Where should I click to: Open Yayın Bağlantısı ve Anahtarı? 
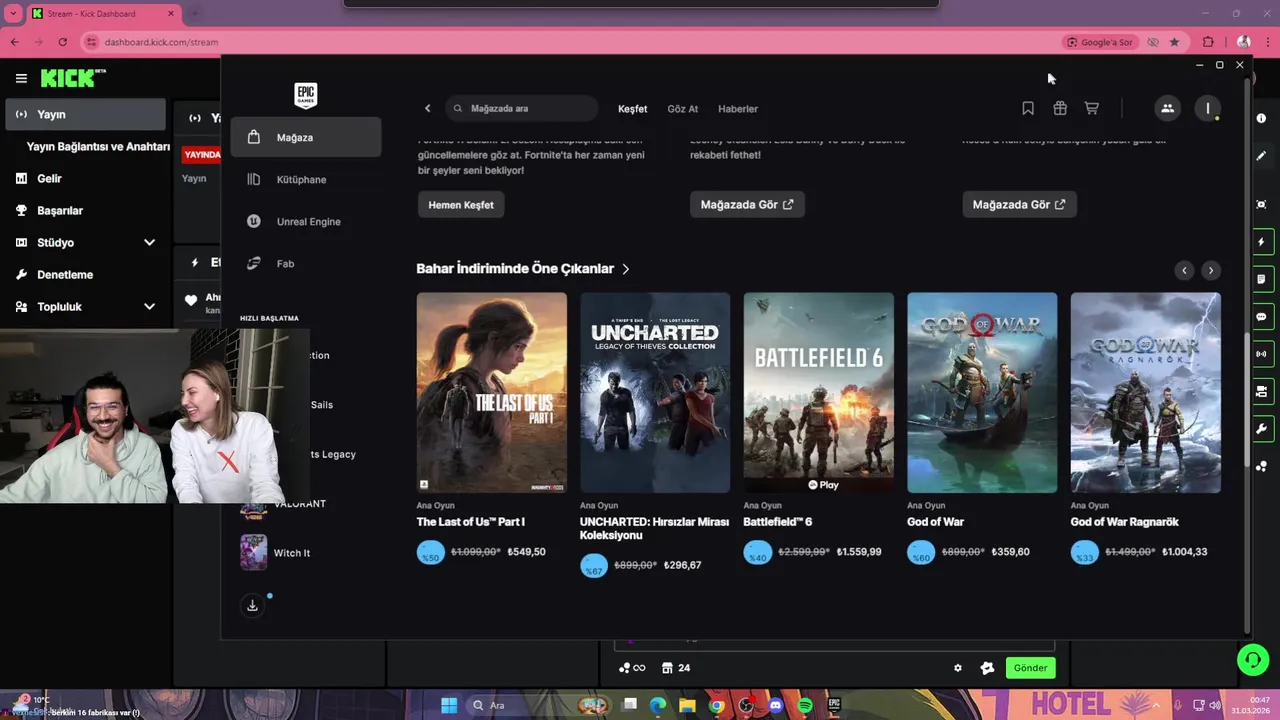pos(98,146)
